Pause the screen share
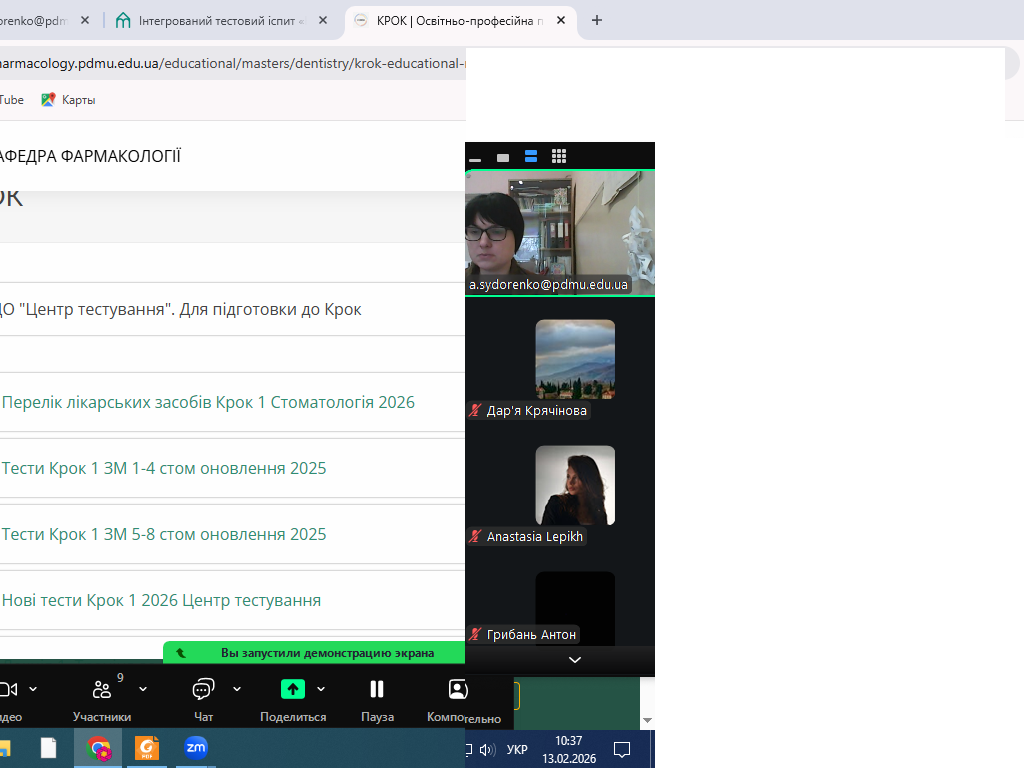This screenshot has height=768, width=1024. pos(377,697)
